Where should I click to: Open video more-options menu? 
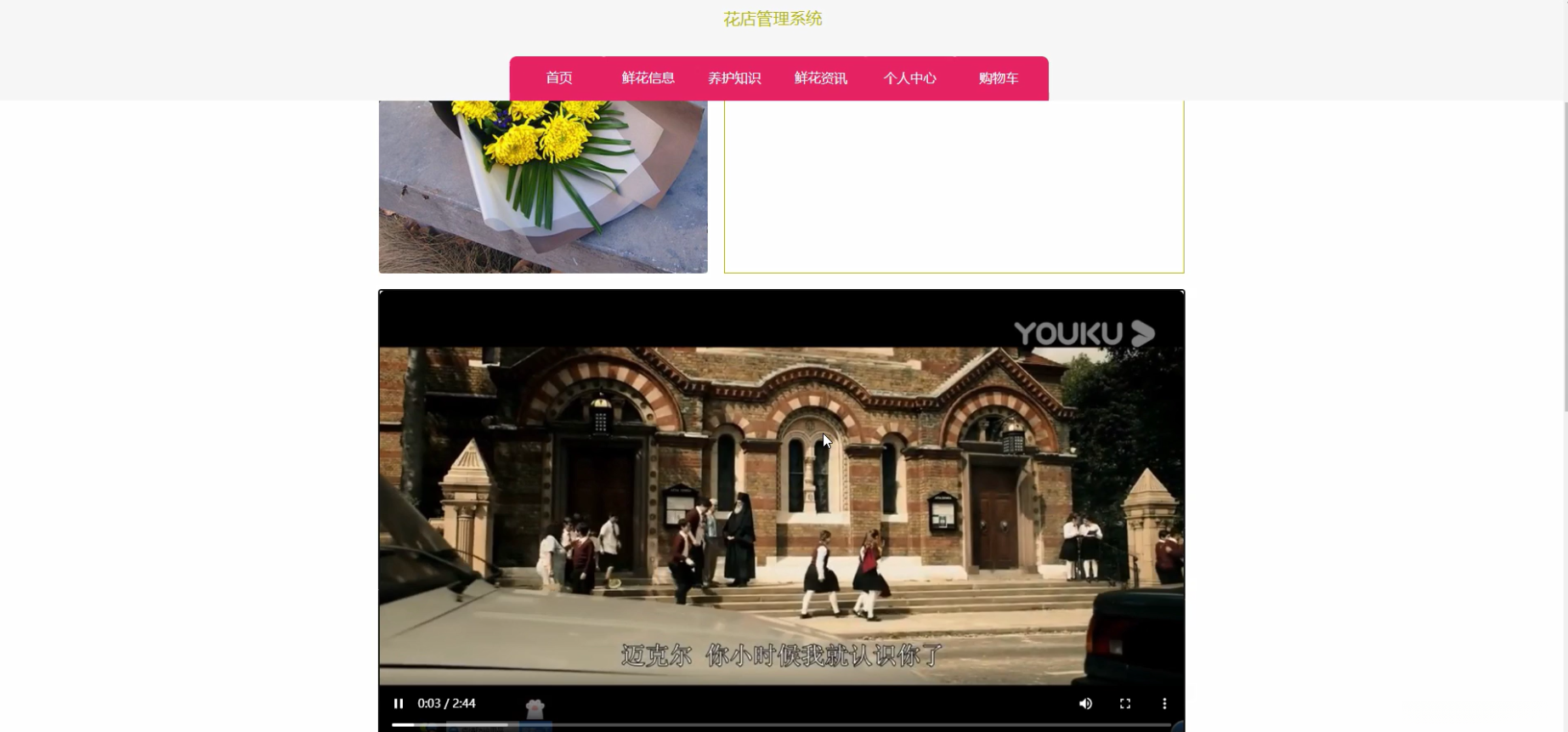(1164, 703)
